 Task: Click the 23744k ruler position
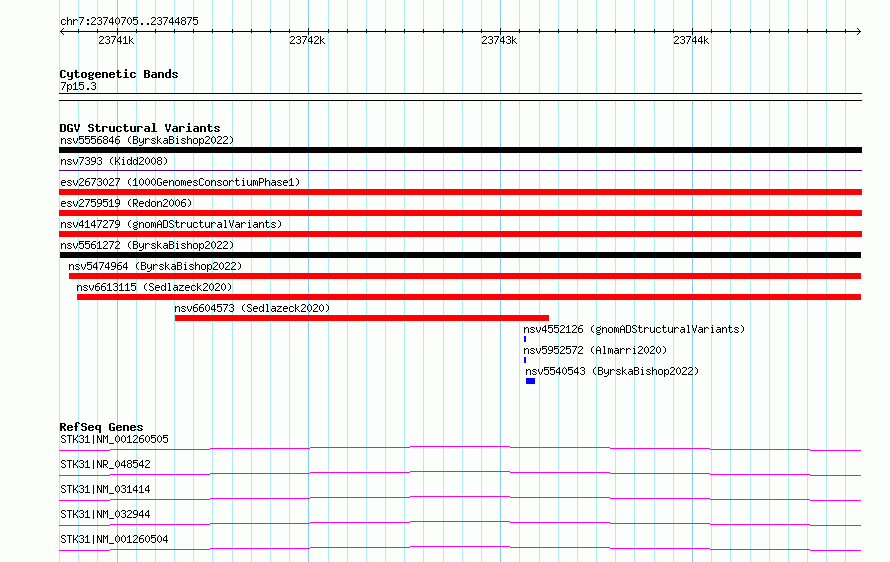click(691, 40)
